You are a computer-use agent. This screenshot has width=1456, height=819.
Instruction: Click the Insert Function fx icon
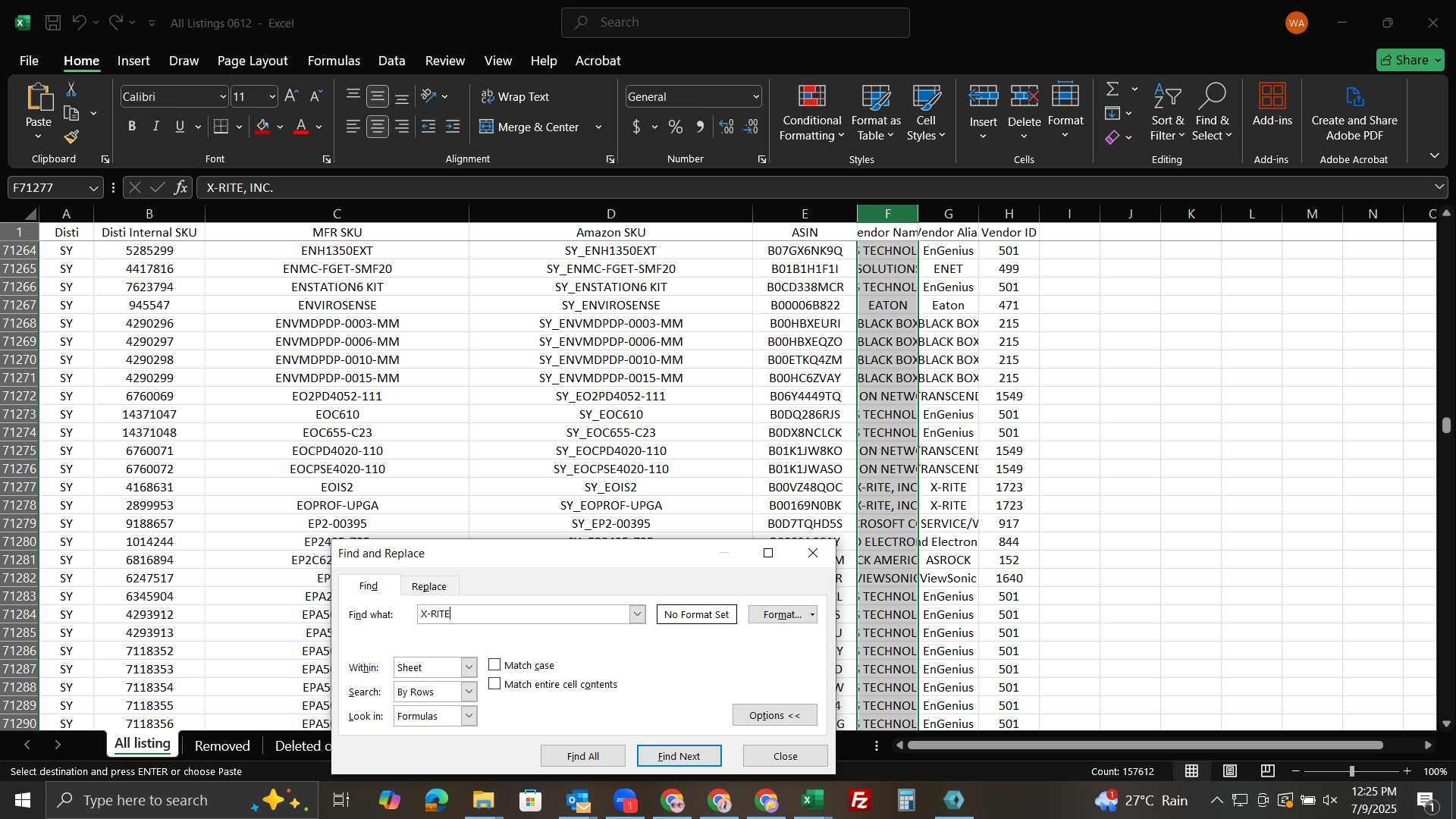point(180,187)
